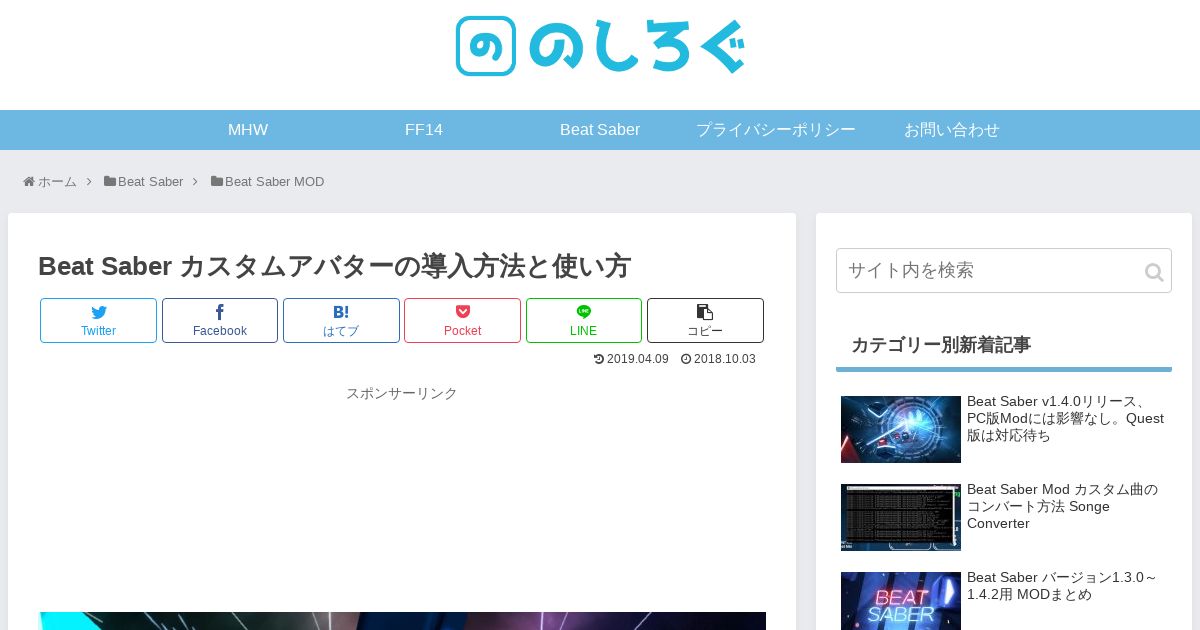Screen dimensions: 1200x630
Task: Share the article on Facebook
Action: tap(220, 320)
